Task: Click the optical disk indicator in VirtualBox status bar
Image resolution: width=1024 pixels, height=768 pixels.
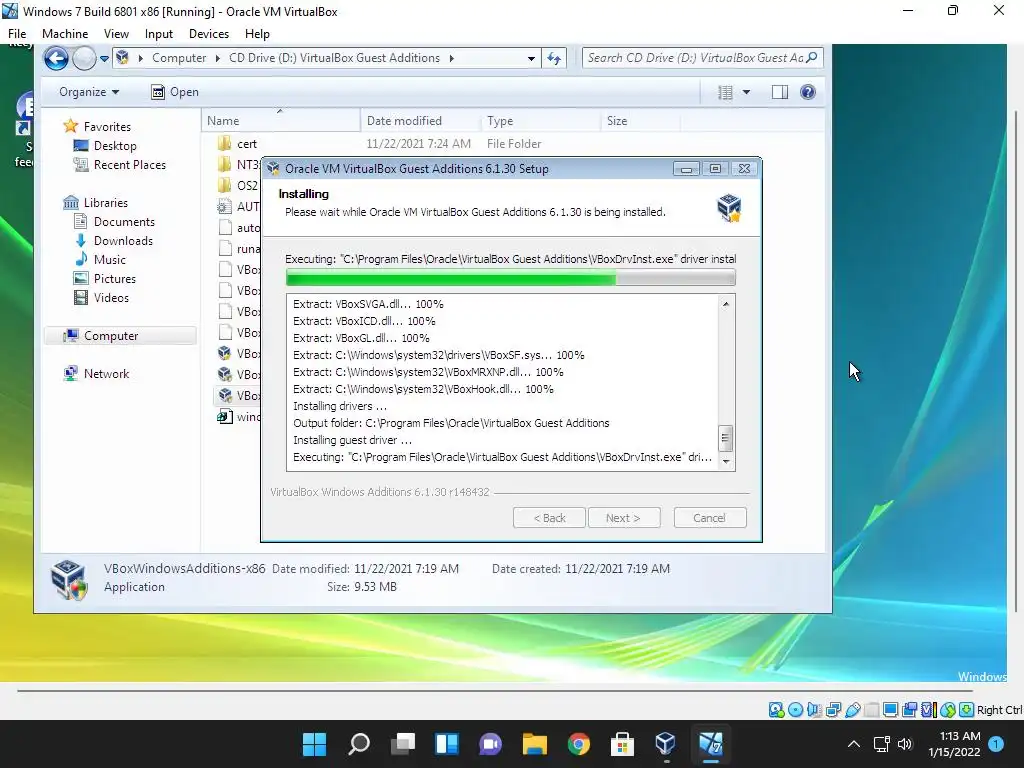Action: click(x=795, y=709)
